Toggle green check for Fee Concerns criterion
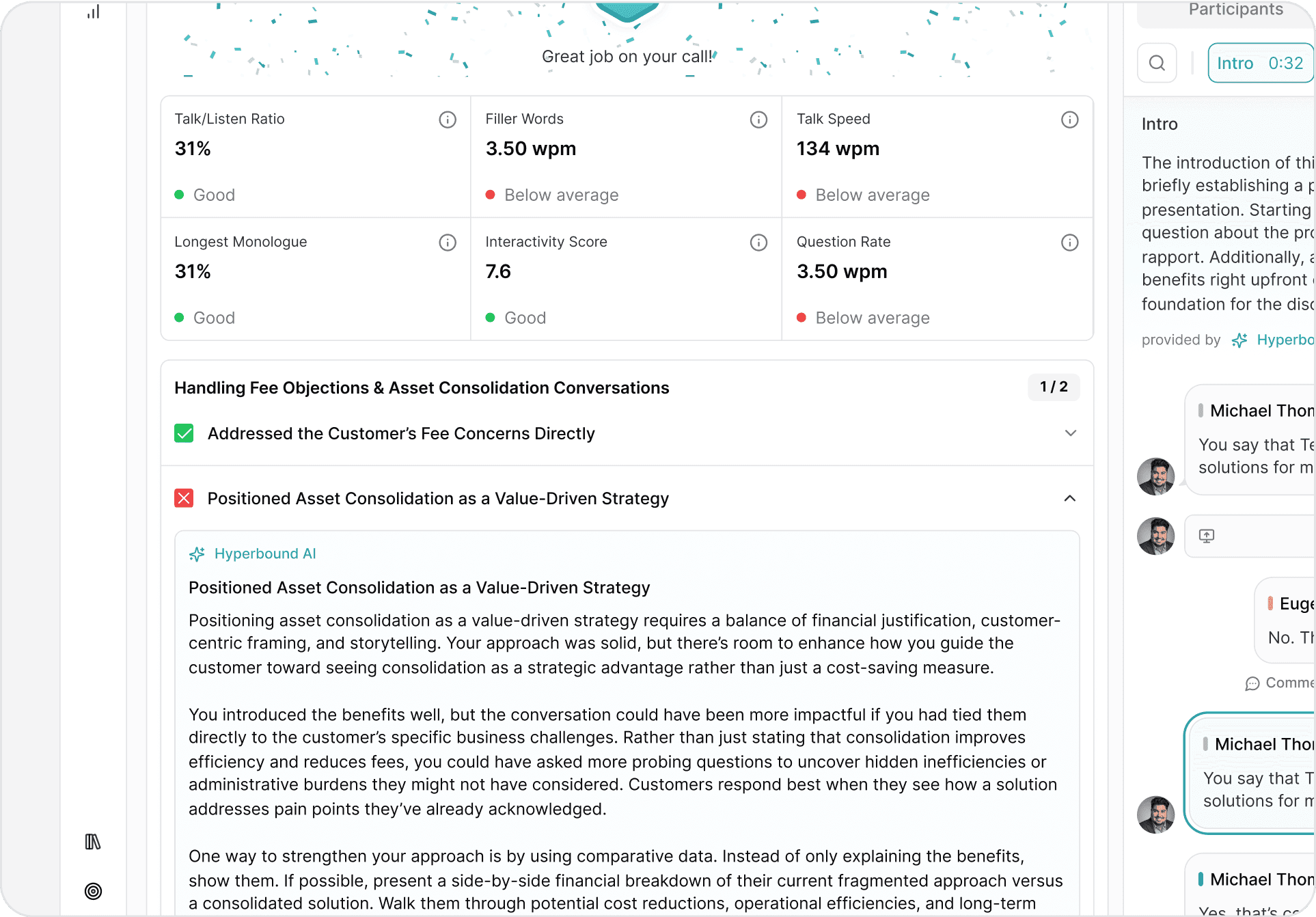The width and height of the screenshot is (1316, 917). (184, 433)
